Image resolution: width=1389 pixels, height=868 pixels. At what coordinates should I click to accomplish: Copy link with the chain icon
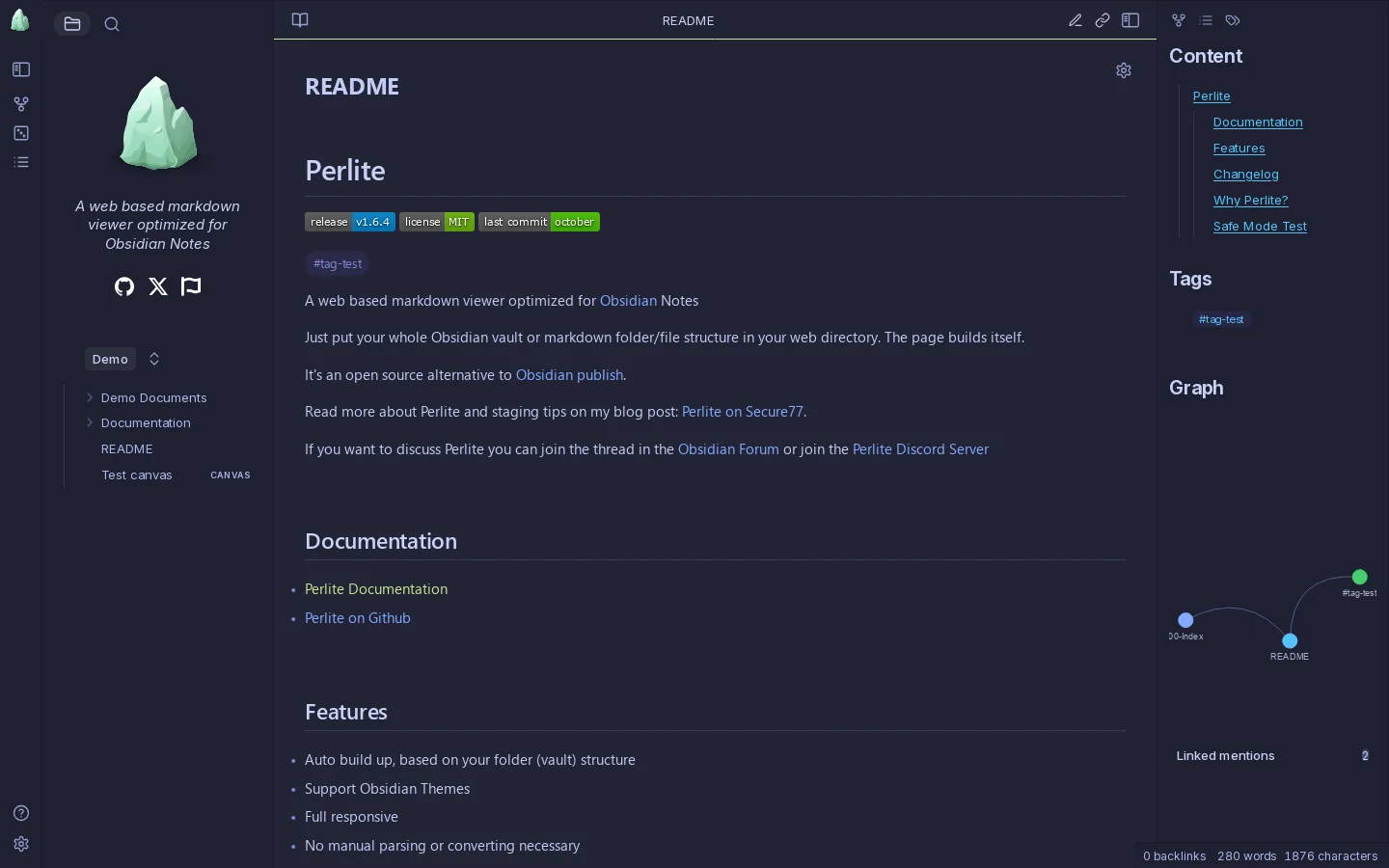click(1103, 20)
